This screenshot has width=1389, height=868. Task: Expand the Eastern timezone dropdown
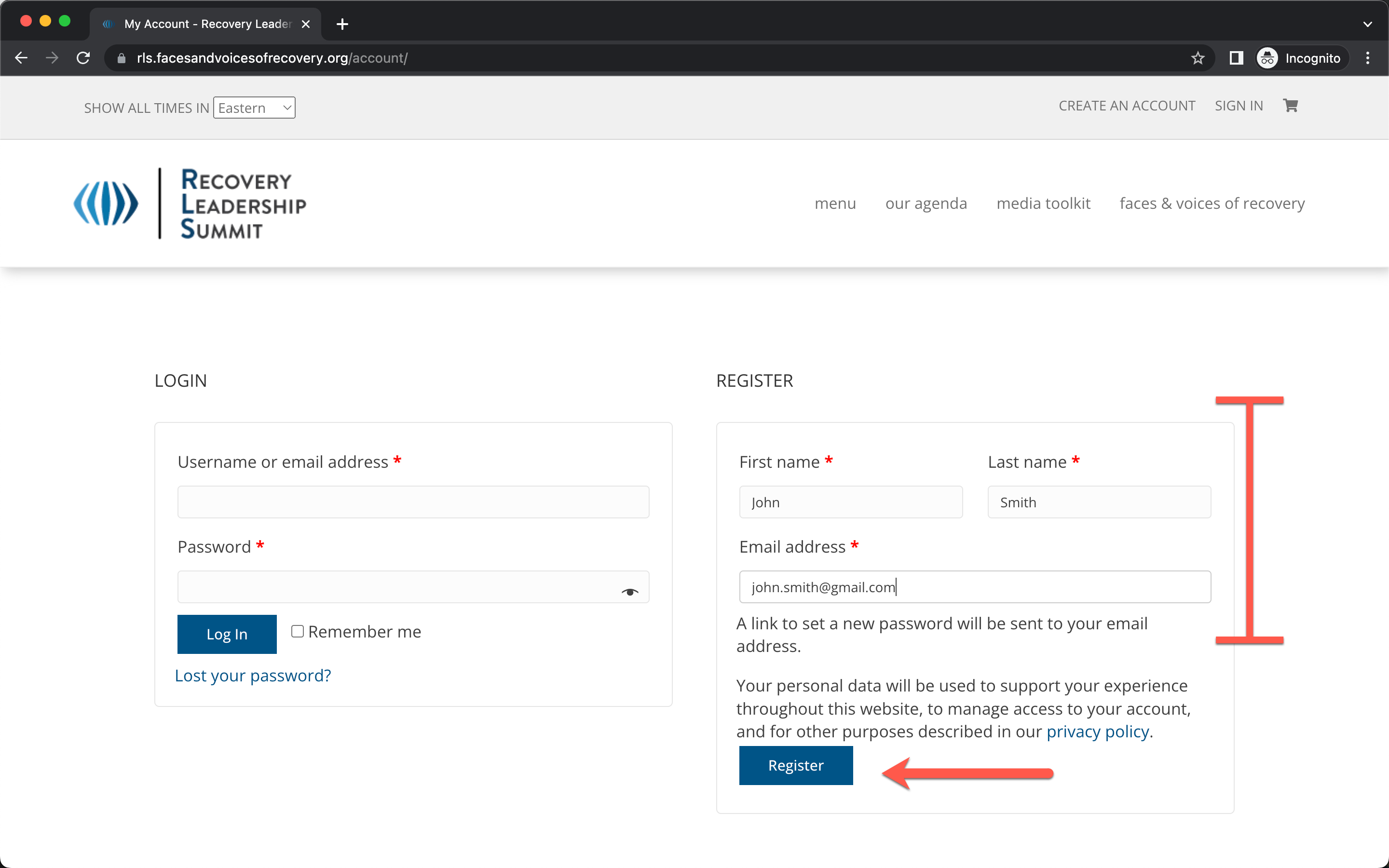(254, 108)
